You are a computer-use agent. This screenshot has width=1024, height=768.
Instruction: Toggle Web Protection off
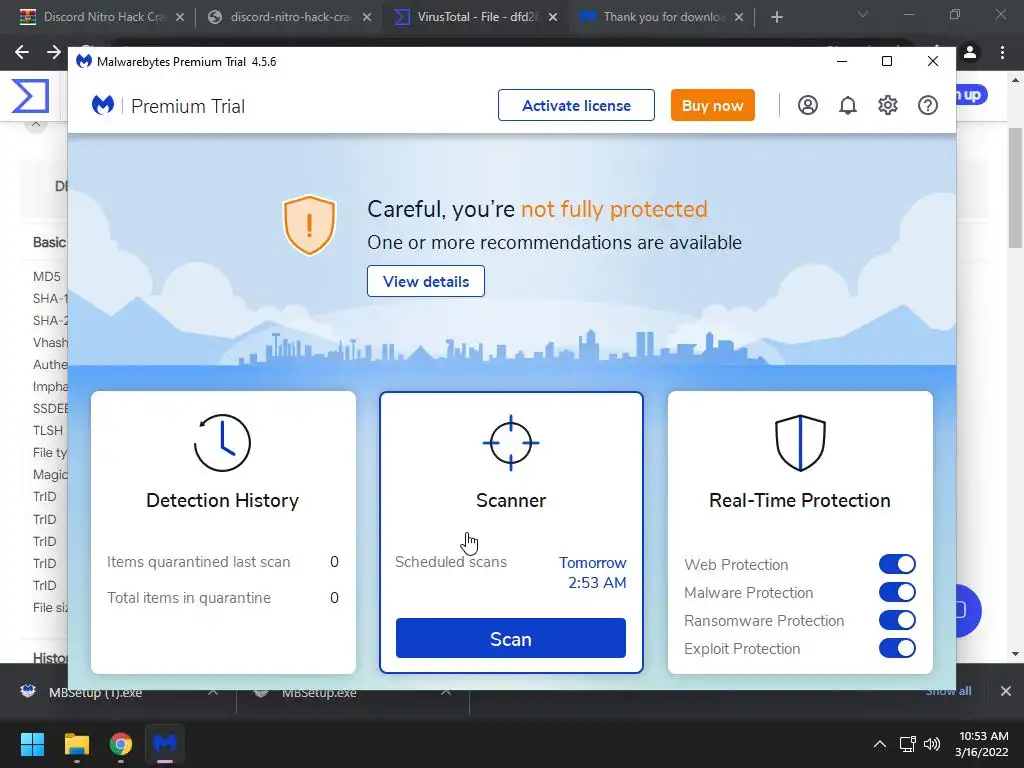click(x=897, y=564)
